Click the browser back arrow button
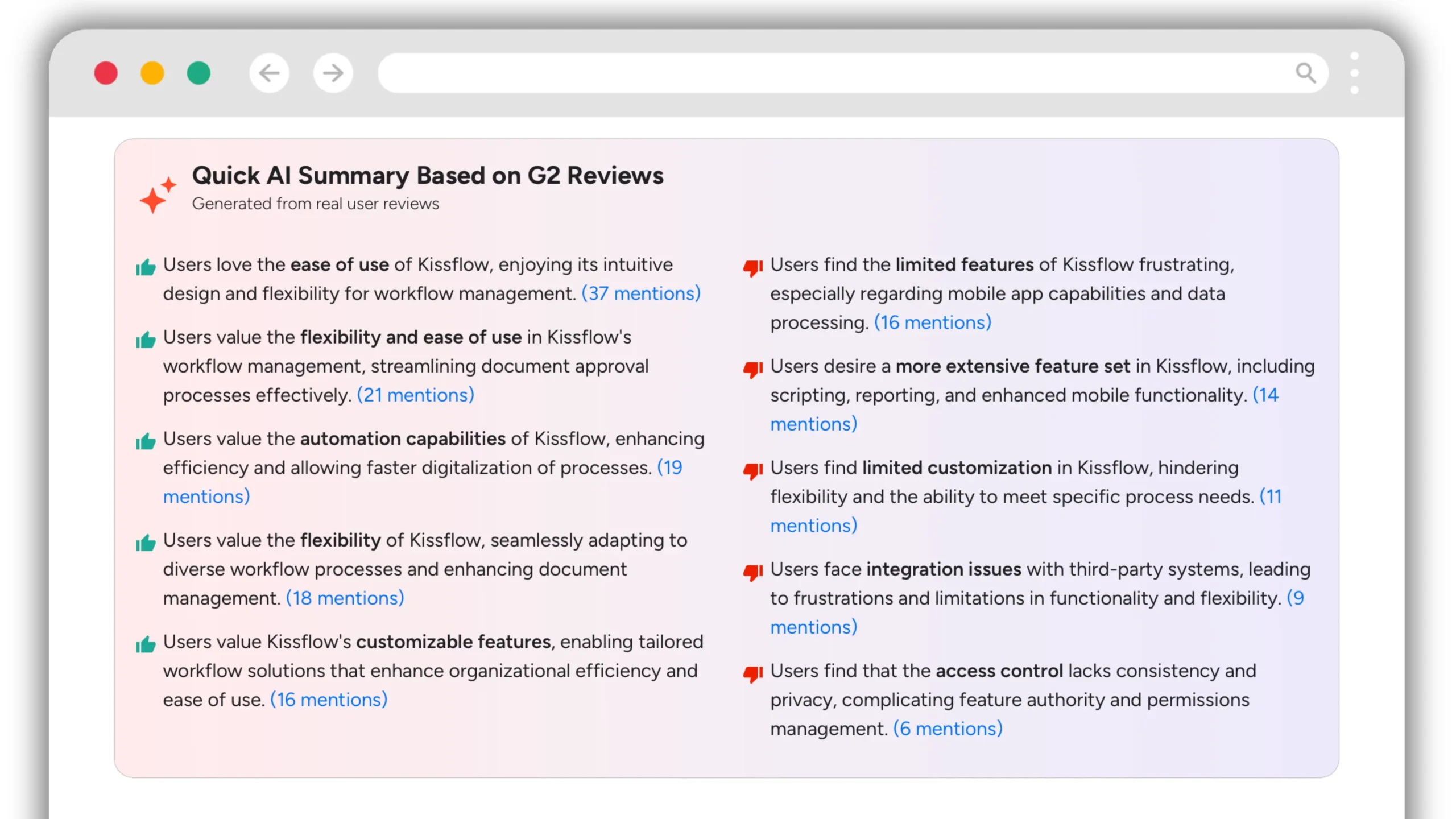 click(x=269, y=73)
